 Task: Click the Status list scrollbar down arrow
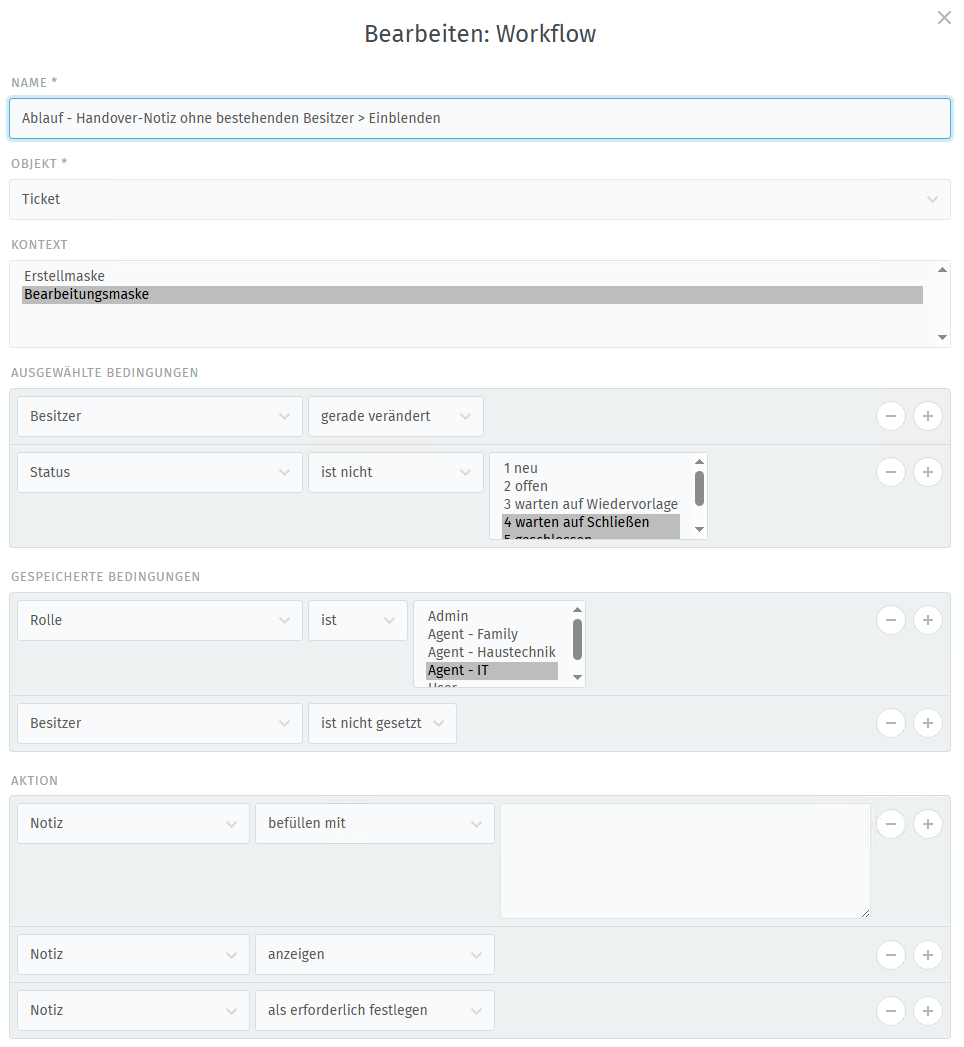[x=700, y=529]
